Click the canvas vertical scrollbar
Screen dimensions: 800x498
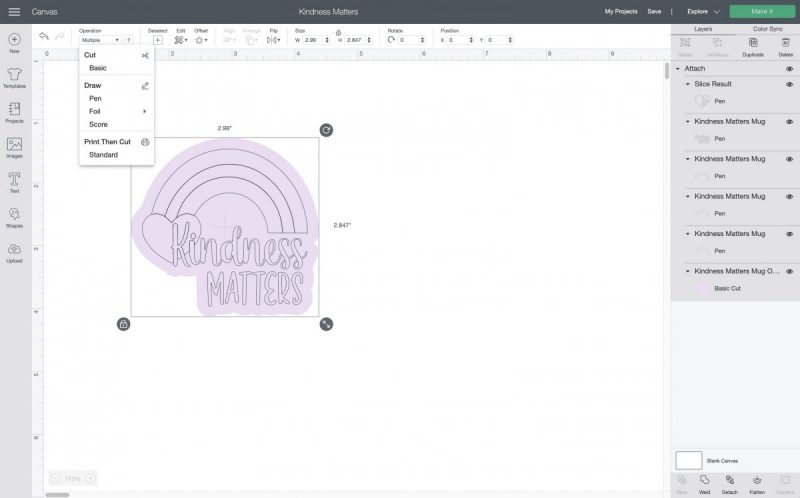666,70
